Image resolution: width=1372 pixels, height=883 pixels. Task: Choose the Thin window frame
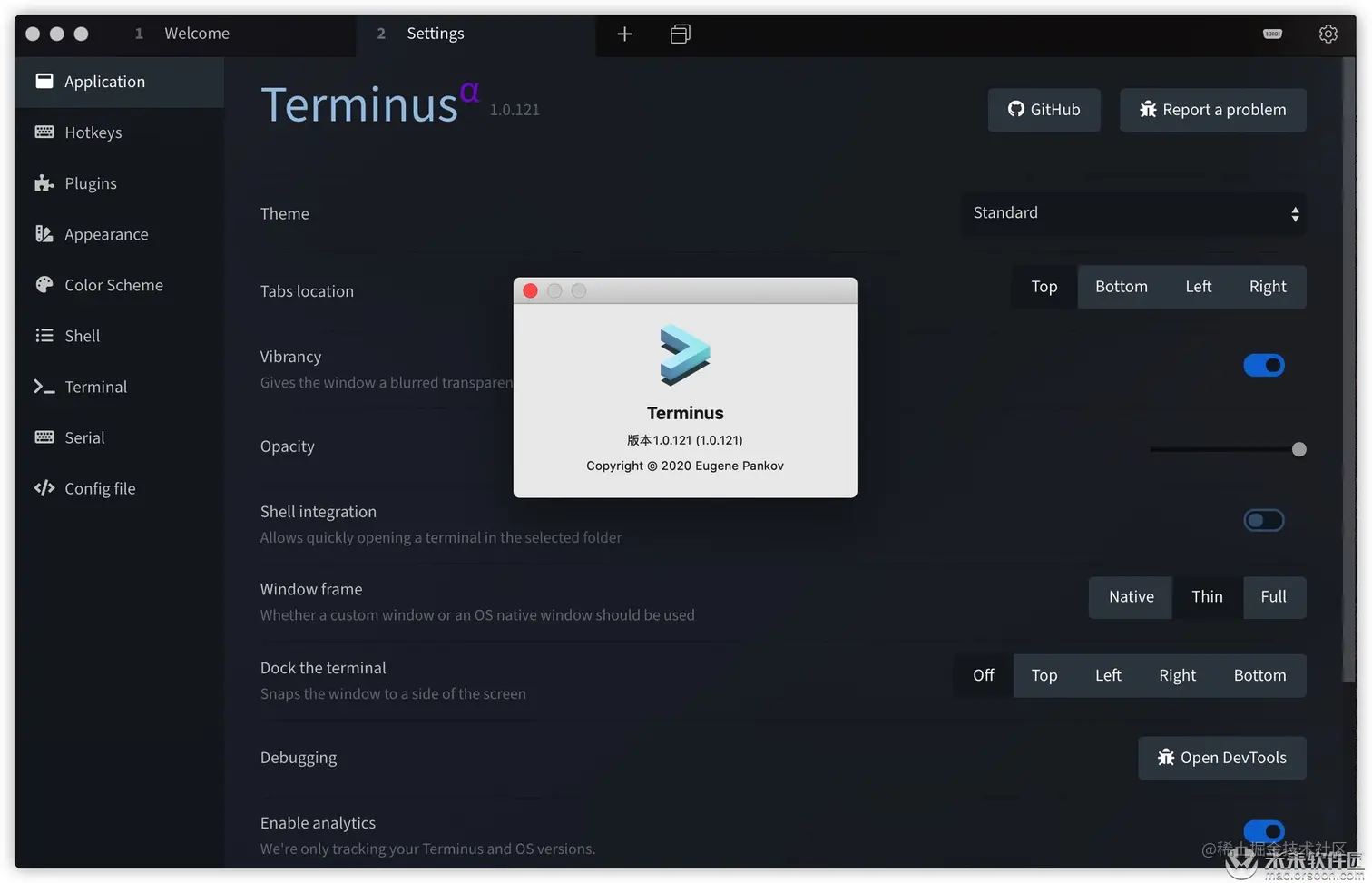click(1208, 597)
